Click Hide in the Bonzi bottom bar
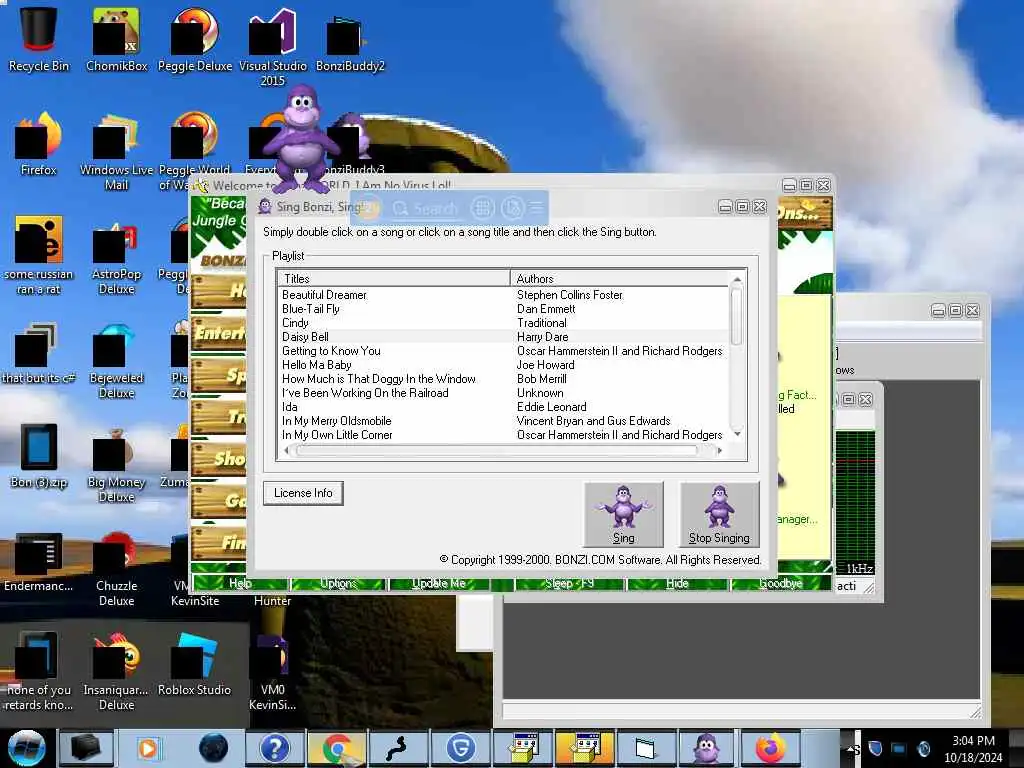 coord(677,583)
